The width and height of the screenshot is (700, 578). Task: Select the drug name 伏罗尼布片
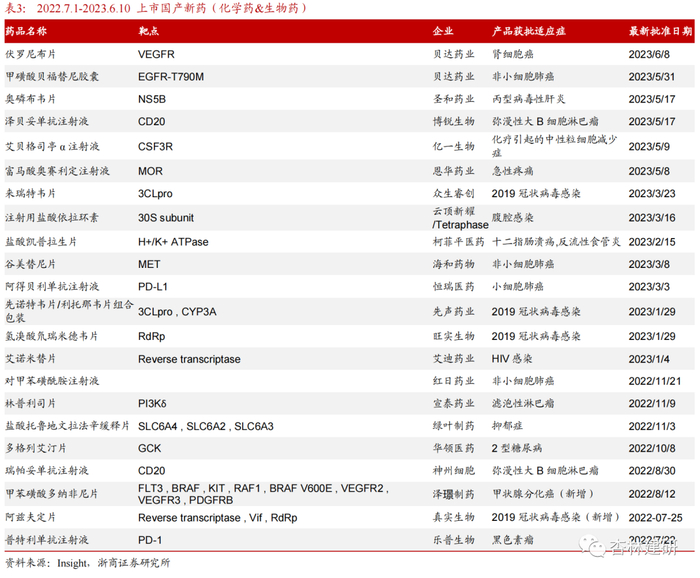pos(30,54)
